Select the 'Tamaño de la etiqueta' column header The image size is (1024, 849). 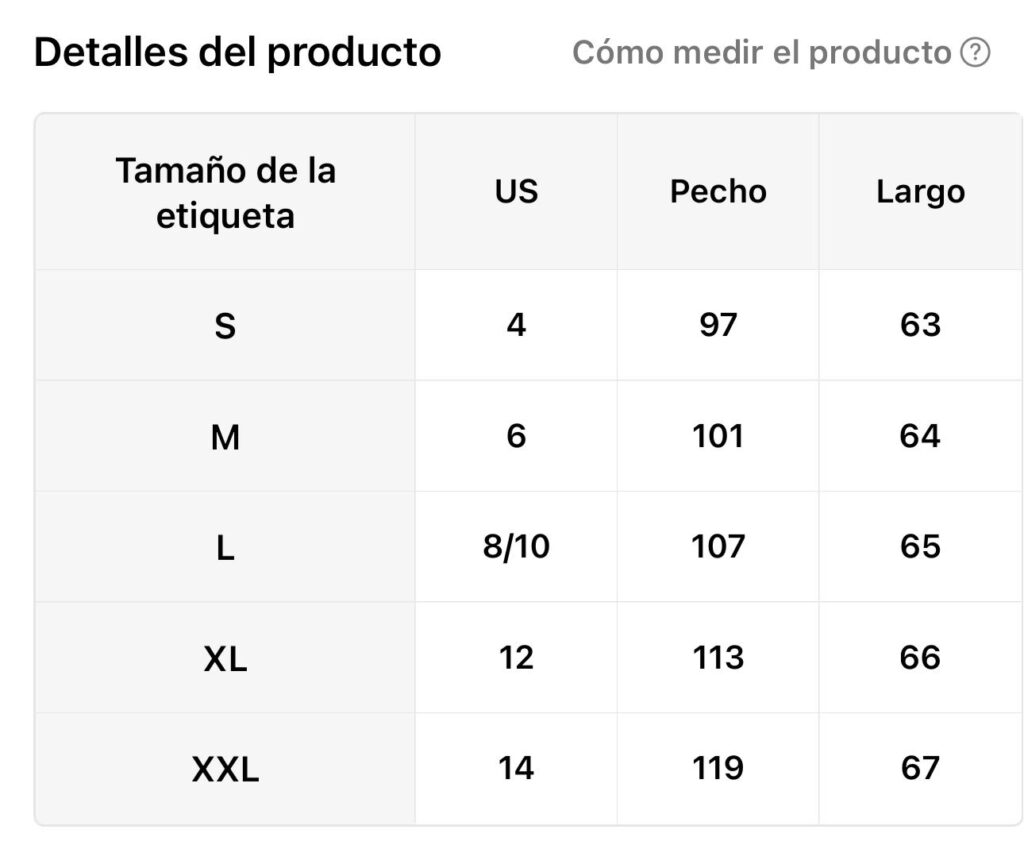tap(225, 193)
